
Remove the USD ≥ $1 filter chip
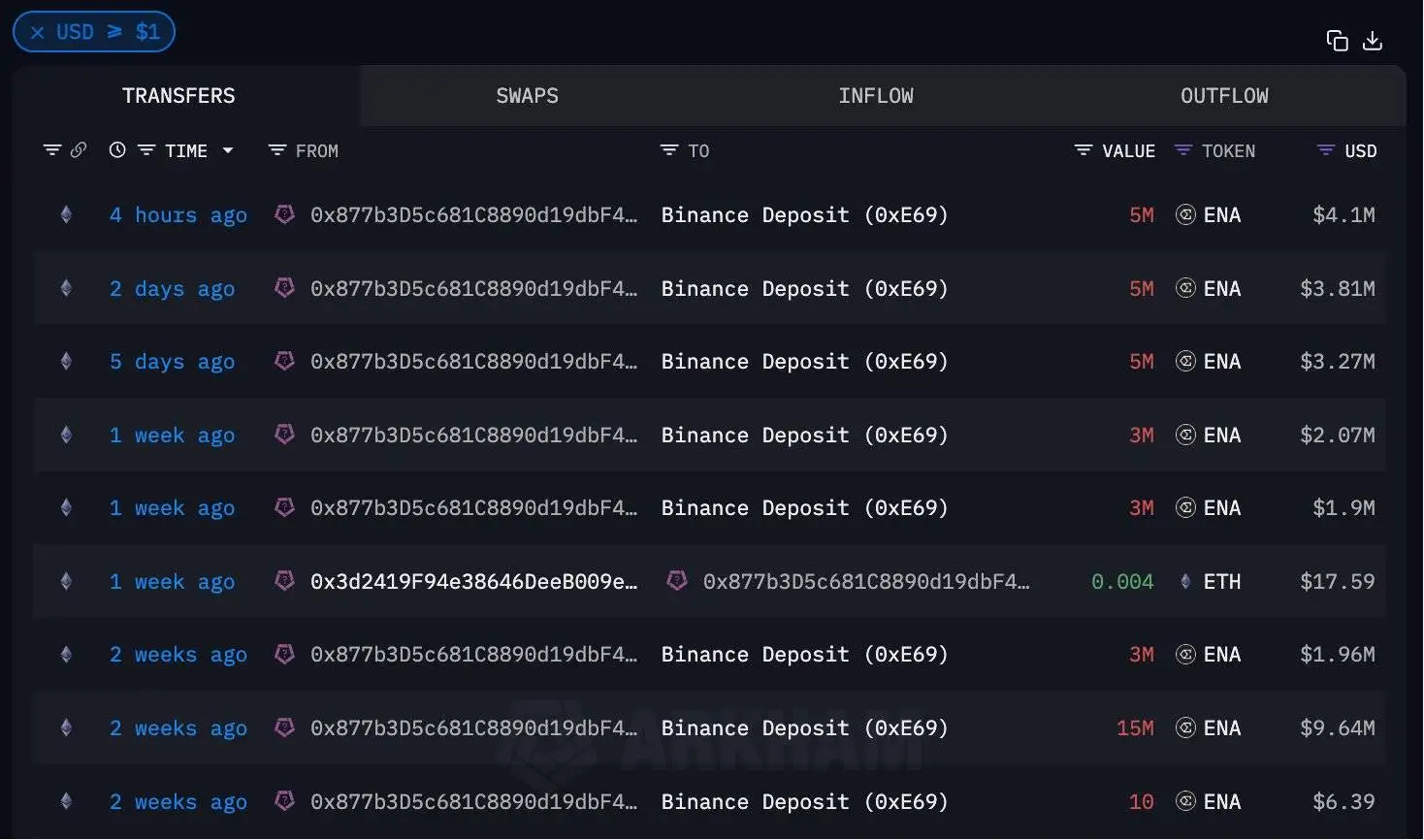coord(37,31)
